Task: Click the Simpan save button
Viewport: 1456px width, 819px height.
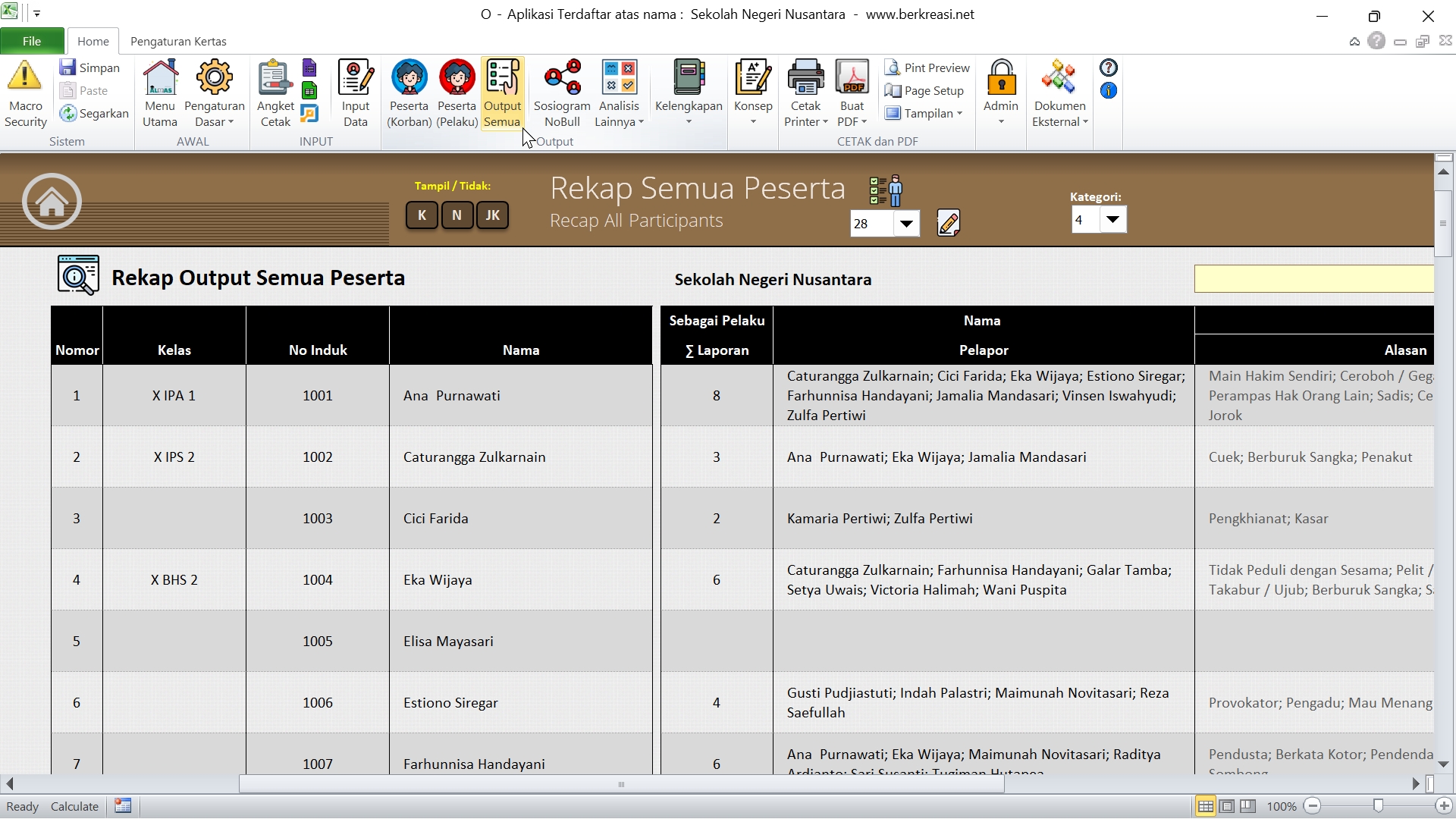Action: 89,67
